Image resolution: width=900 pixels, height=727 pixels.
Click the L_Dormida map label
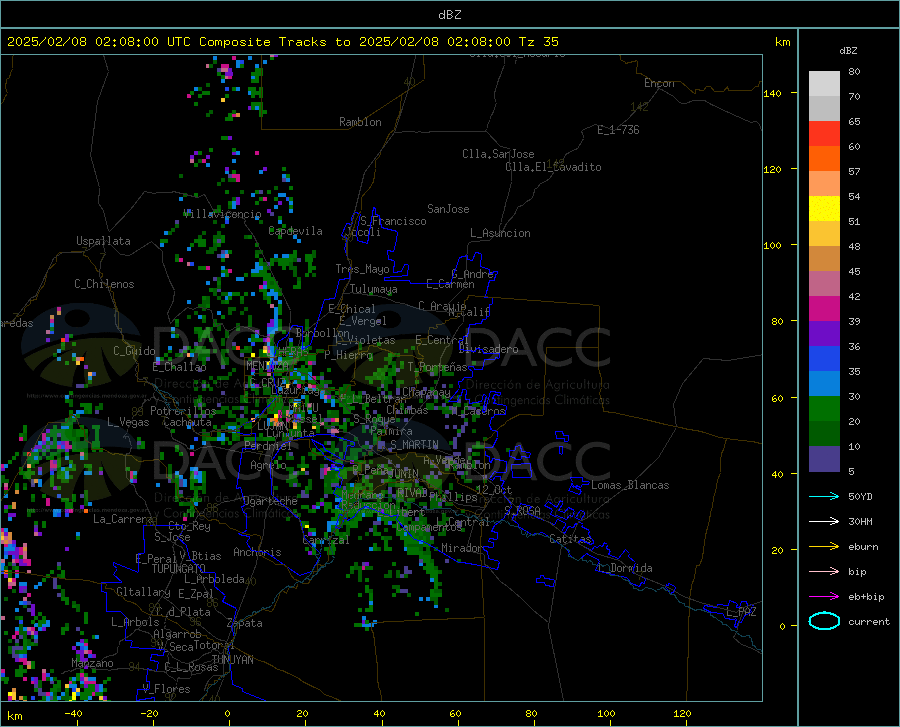(x=624, y=568)
